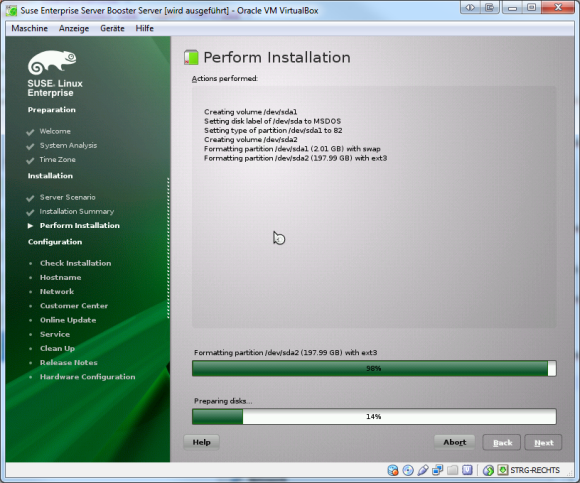The height and width of the screenshot is (483, 580).
Task: Click the virtualization V status icon
Action: pos(467,470)
